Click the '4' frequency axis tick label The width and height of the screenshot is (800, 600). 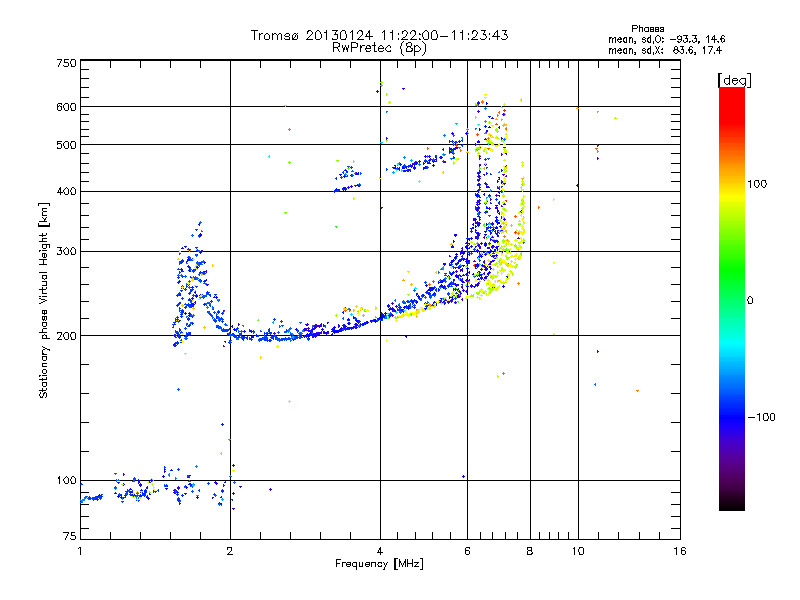(x=380, y=551)
